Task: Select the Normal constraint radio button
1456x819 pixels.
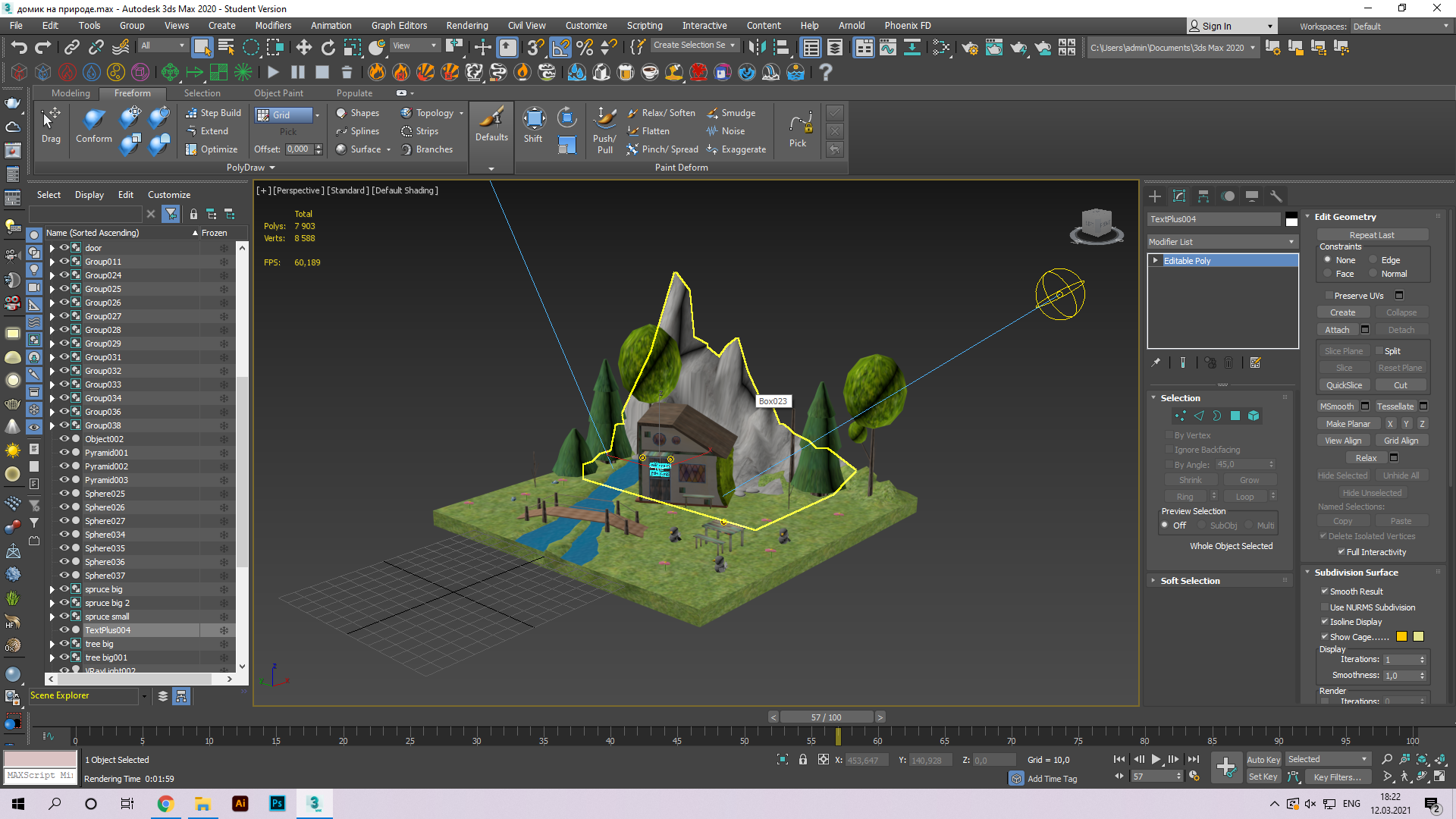Action: tap(1373, 274)
